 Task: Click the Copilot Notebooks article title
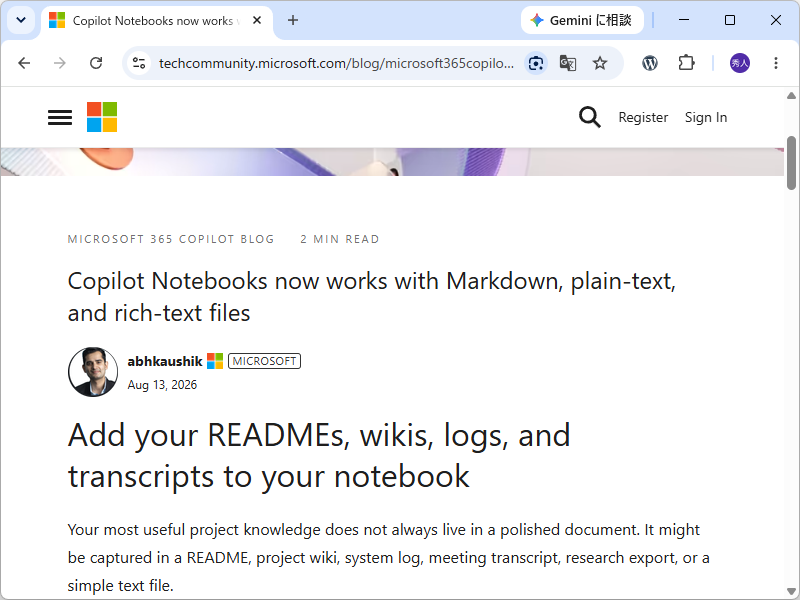[371, 297]
